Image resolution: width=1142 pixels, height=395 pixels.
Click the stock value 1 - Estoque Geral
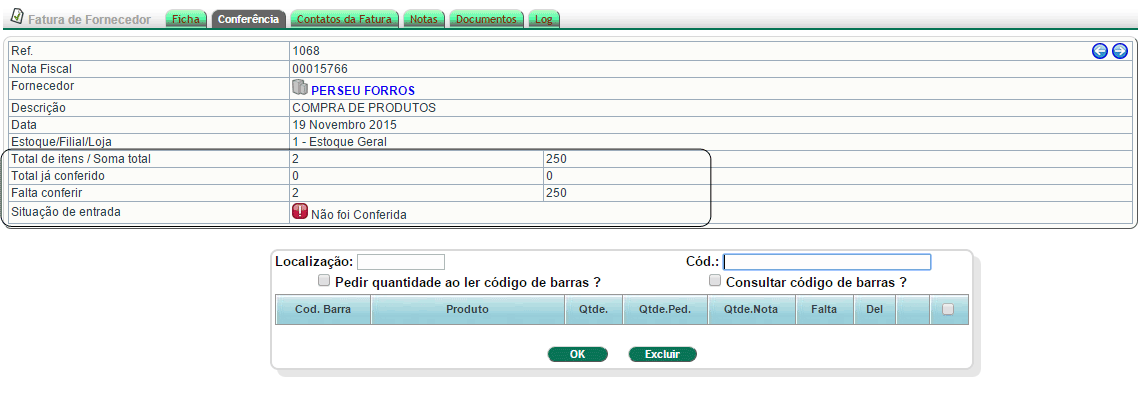pos(339,141)
